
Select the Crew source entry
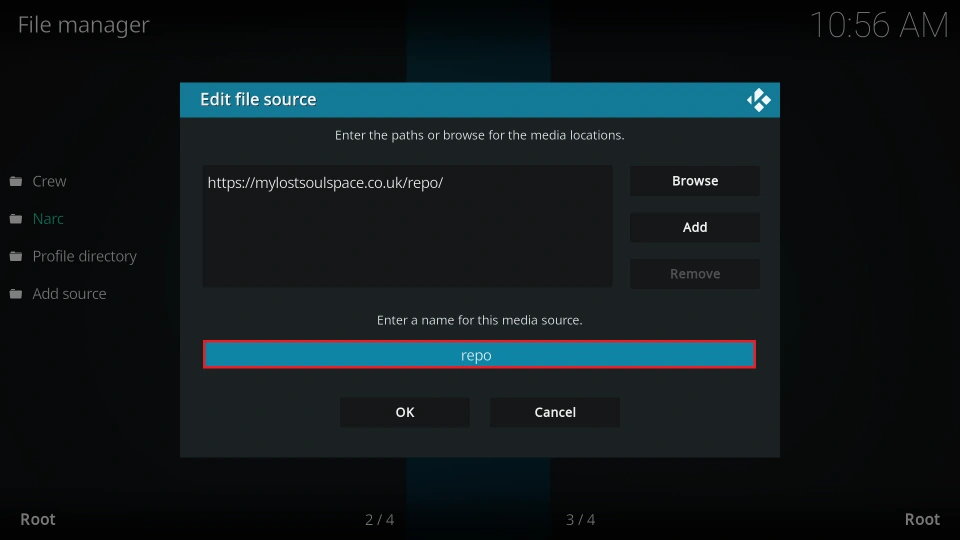49,181
